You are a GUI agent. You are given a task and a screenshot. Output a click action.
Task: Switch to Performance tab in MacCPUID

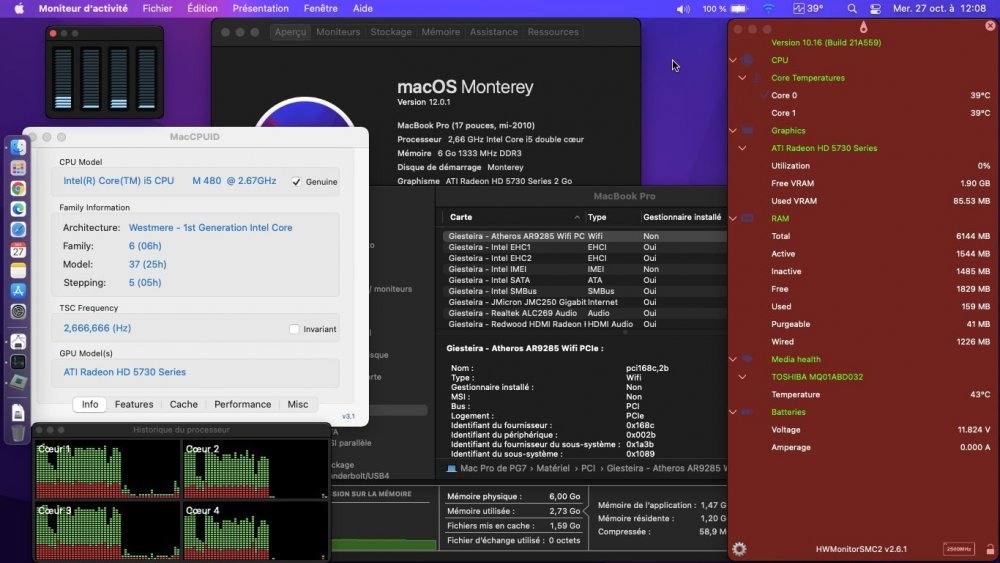pos(242,404)
